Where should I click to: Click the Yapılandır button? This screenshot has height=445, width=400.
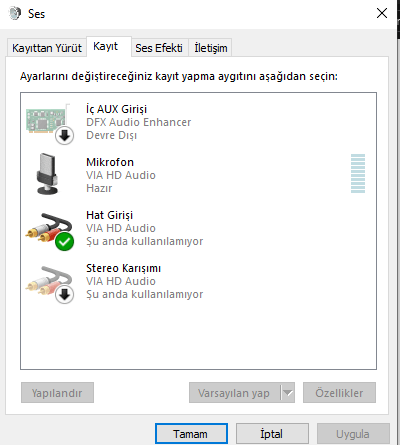pyautogui.click(x=57, y=393)
